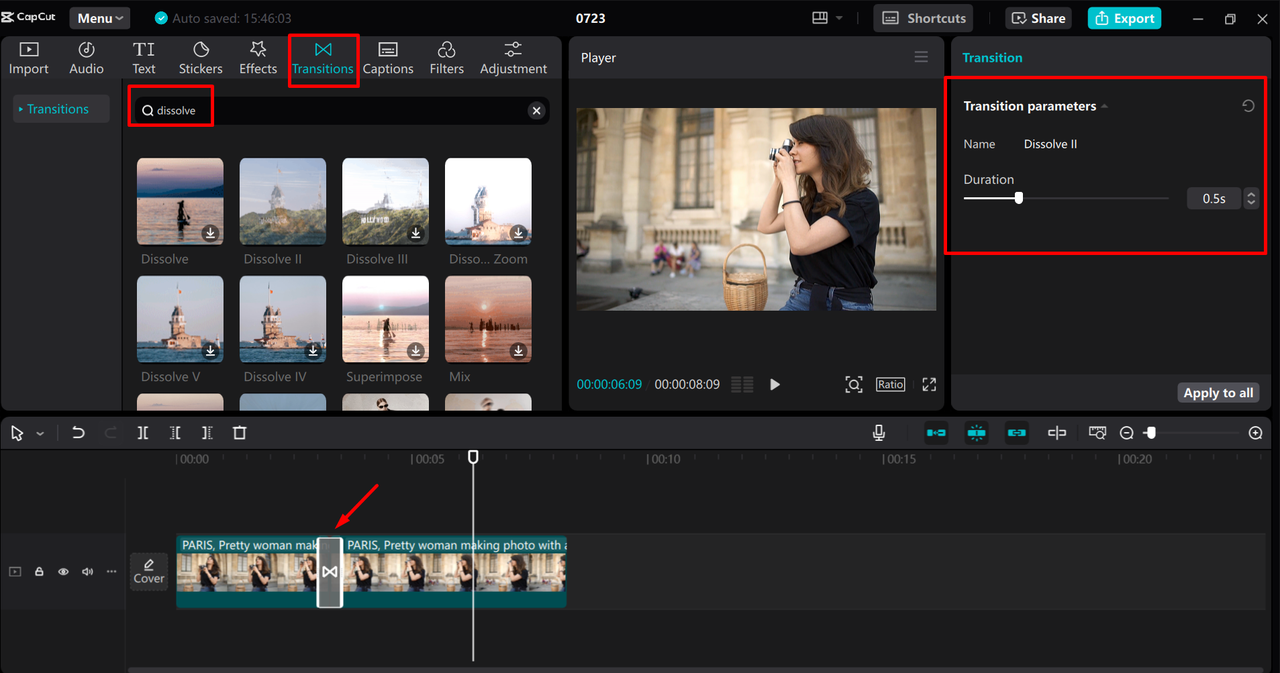Reset transition parameters
The image size is (1280, 673).
(1248, 106)
